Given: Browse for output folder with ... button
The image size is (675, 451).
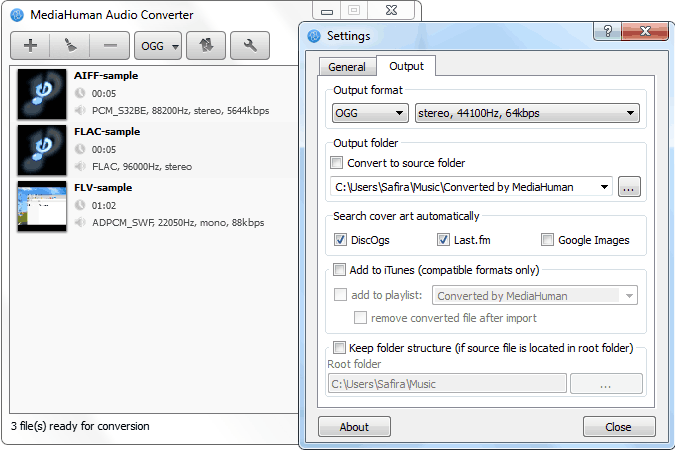Looking at the screenshot, I should coord(629,187).
